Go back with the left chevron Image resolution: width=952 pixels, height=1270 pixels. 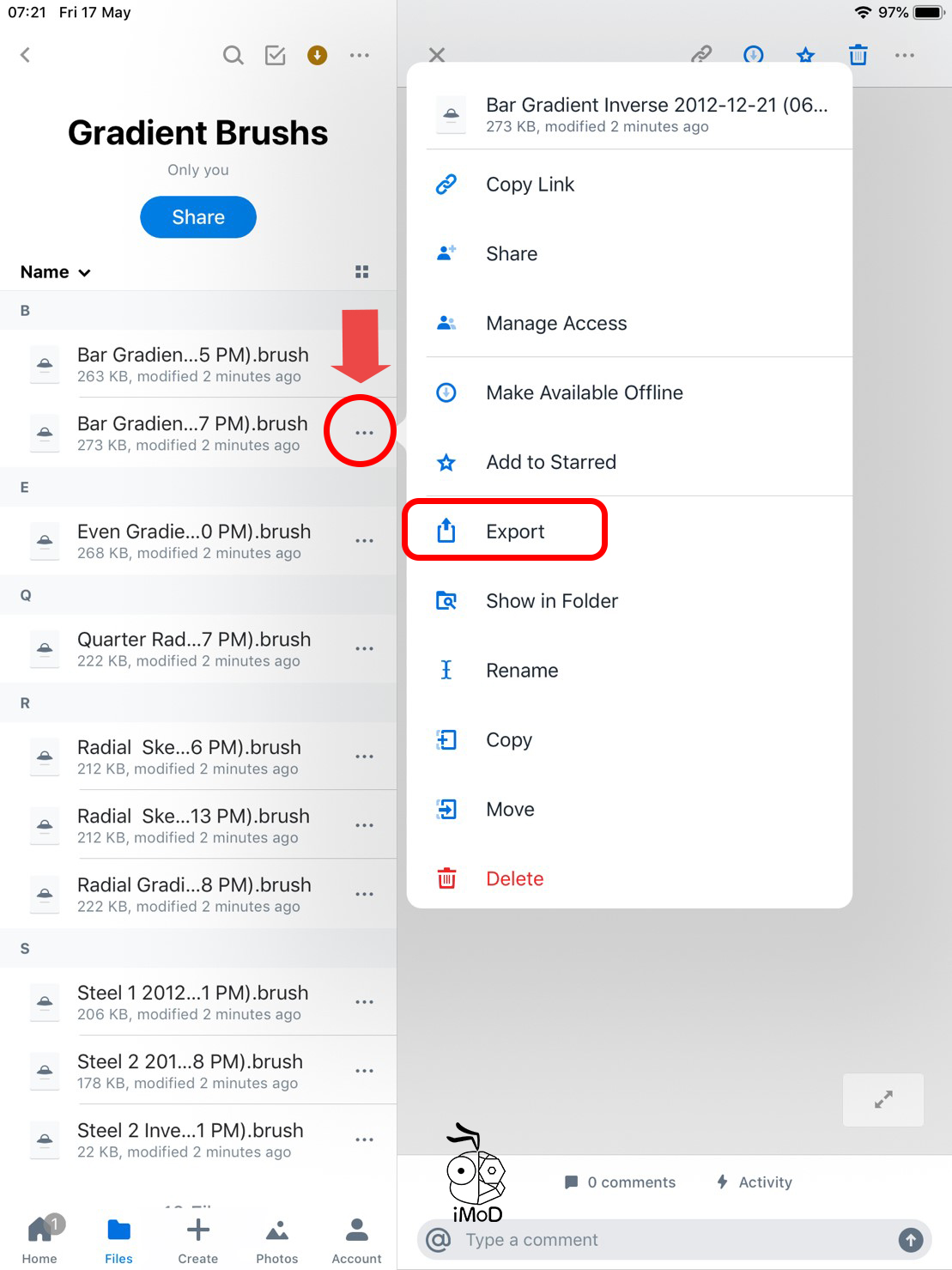(x=25, y=56)
